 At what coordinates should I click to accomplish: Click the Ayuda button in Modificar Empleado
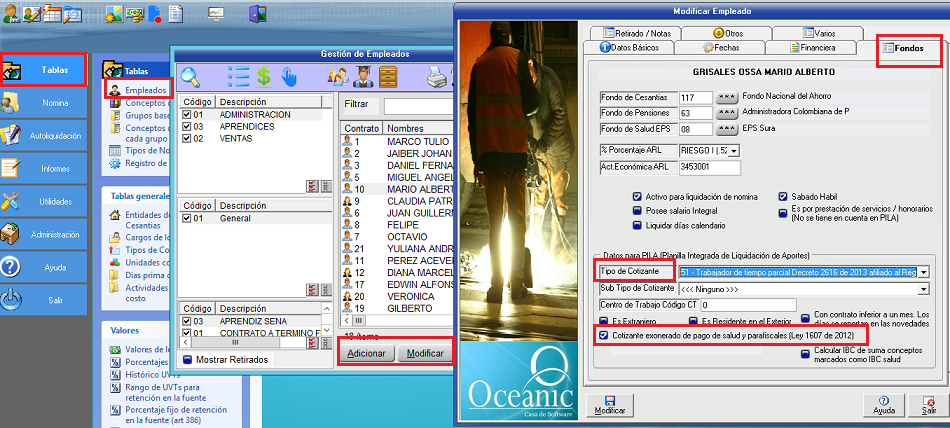pyautogui.click(x=884, y=403)
